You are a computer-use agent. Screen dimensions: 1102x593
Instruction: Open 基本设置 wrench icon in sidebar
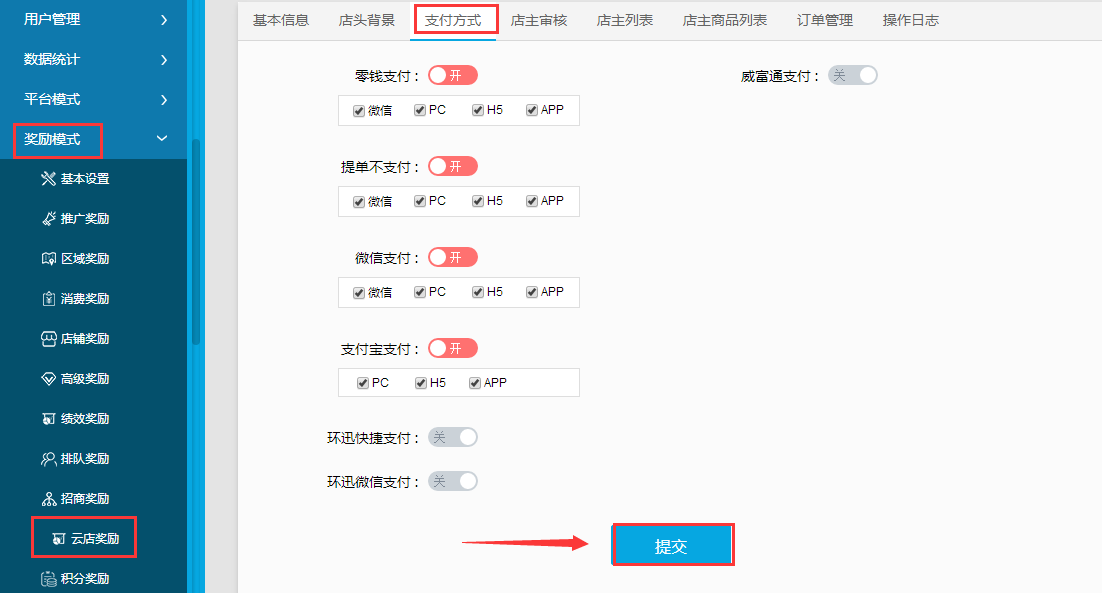[x=48, y=178]
